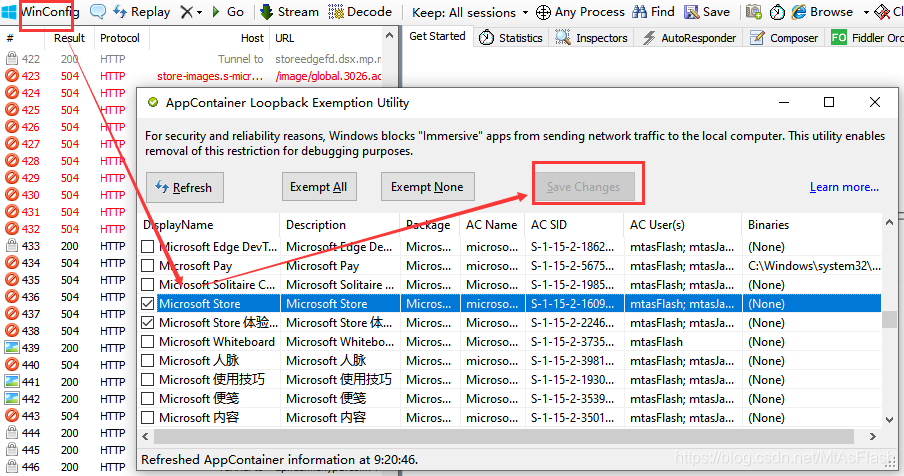The image size is (904, 476).
Task: Click the timer stopwatch icon
Action: pyautogui.click(x=777, y=12)
